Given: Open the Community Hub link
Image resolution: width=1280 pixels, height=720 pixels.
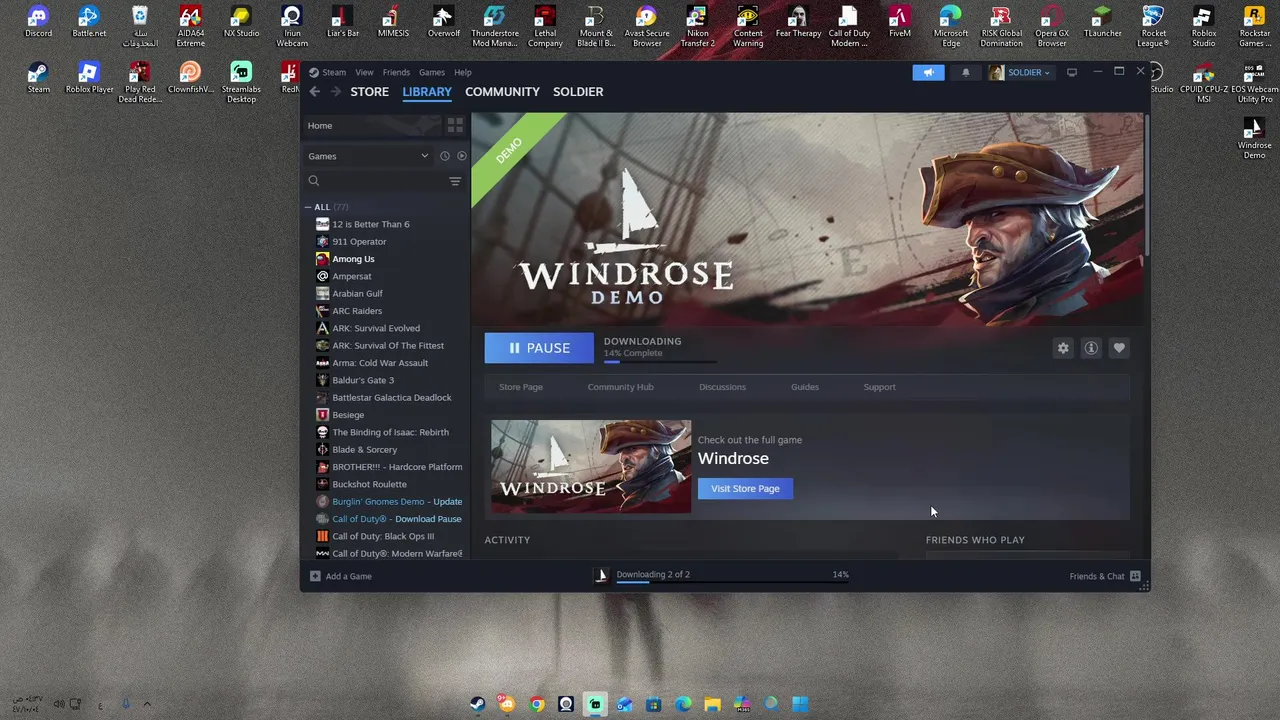Looking at the screenshot, I should coord(620,387).
